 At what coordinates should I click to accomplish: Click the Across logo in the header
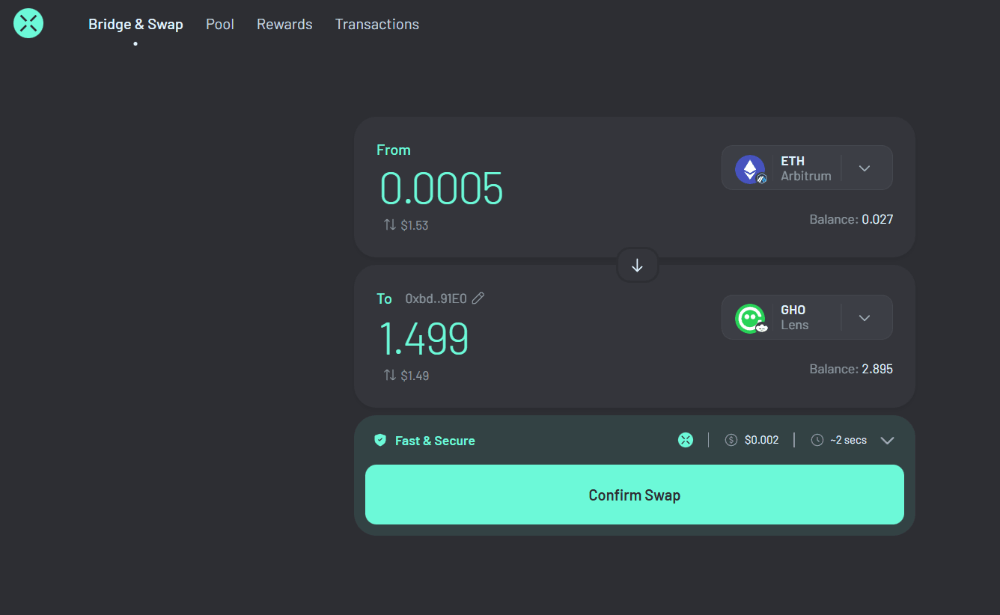[29, 24]
